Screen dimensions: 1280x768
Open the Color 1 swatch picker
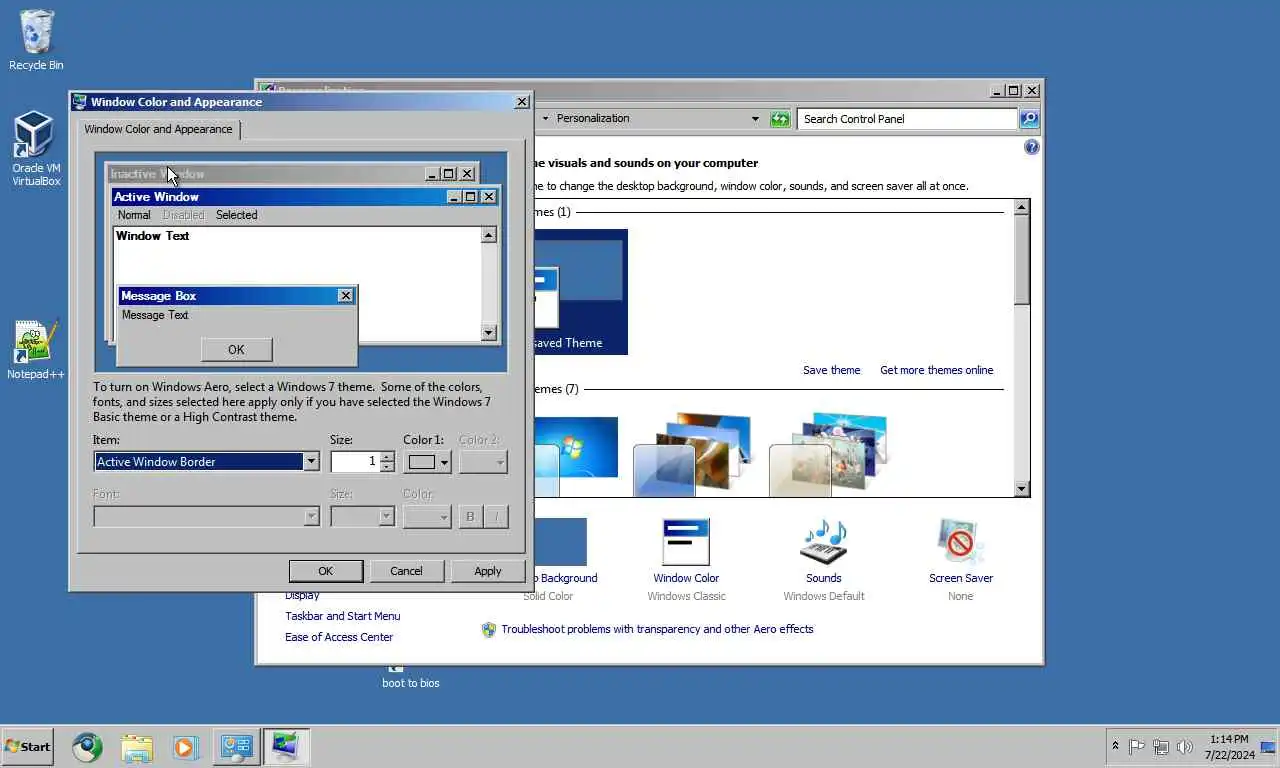tap(428, 462)
